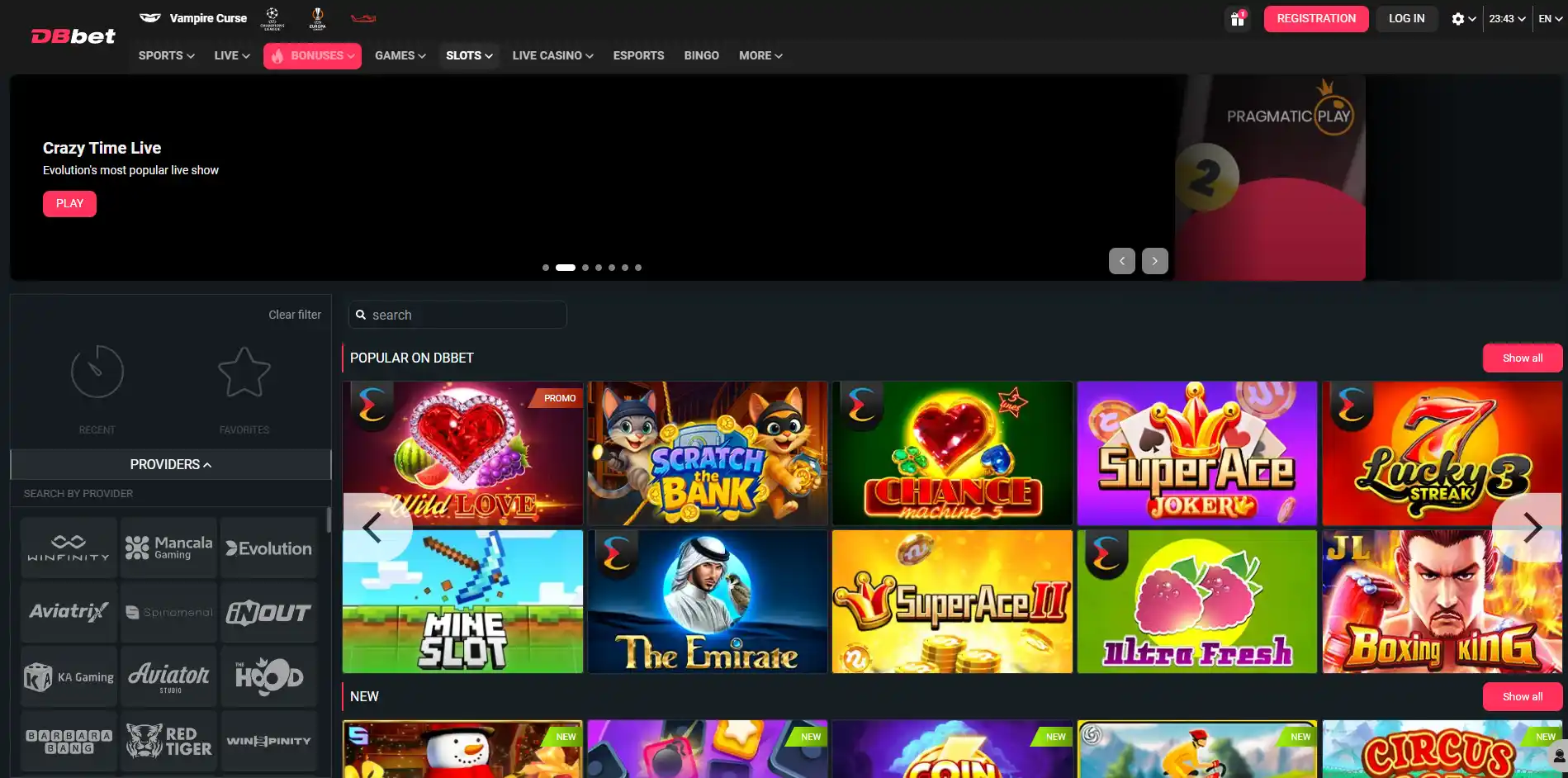Open the settings gear dropdown
This screenshot has height=778, width=1568.
click(1463, 18)
